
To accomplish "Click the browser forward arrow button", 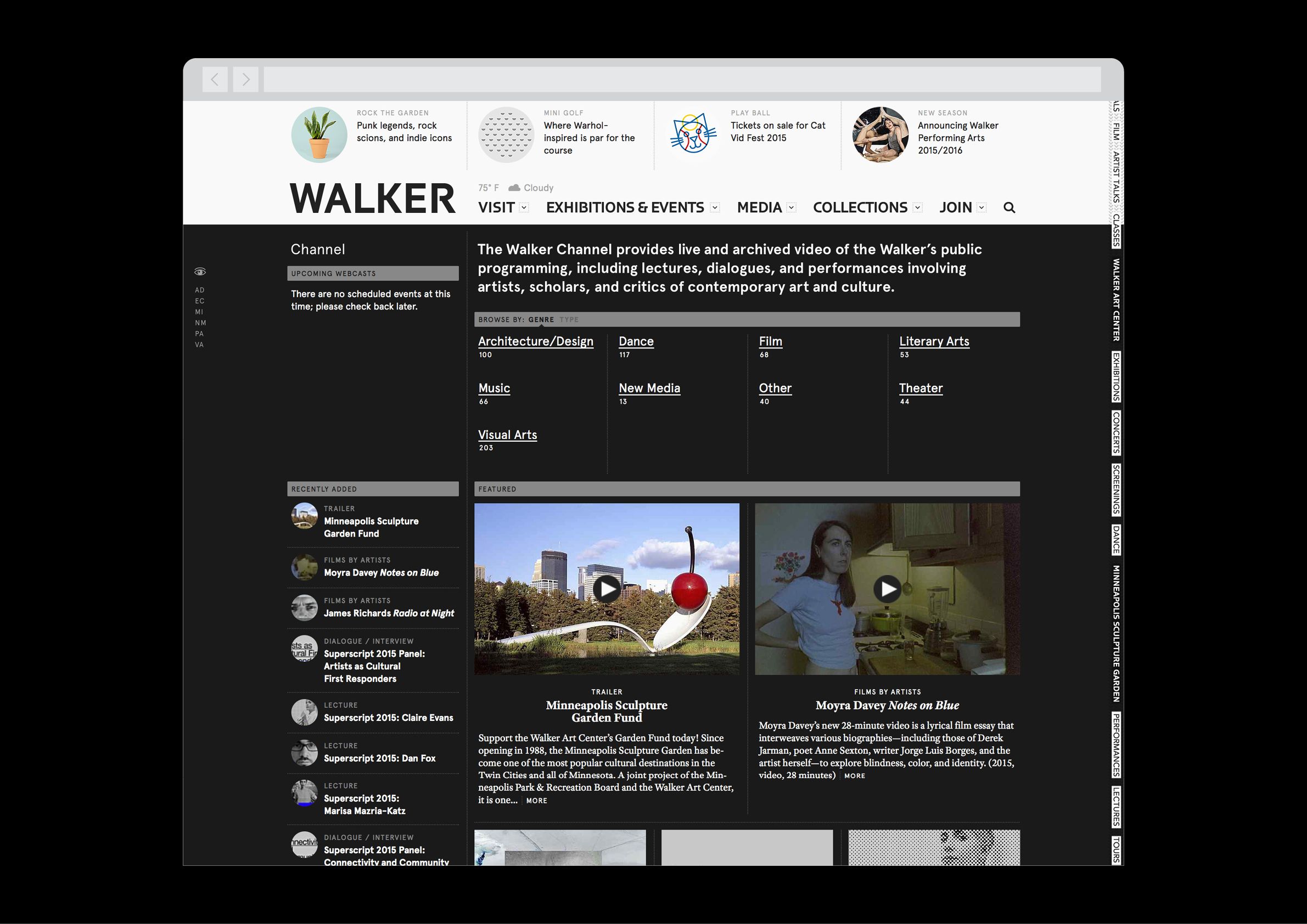I will [x=246, y=79].
